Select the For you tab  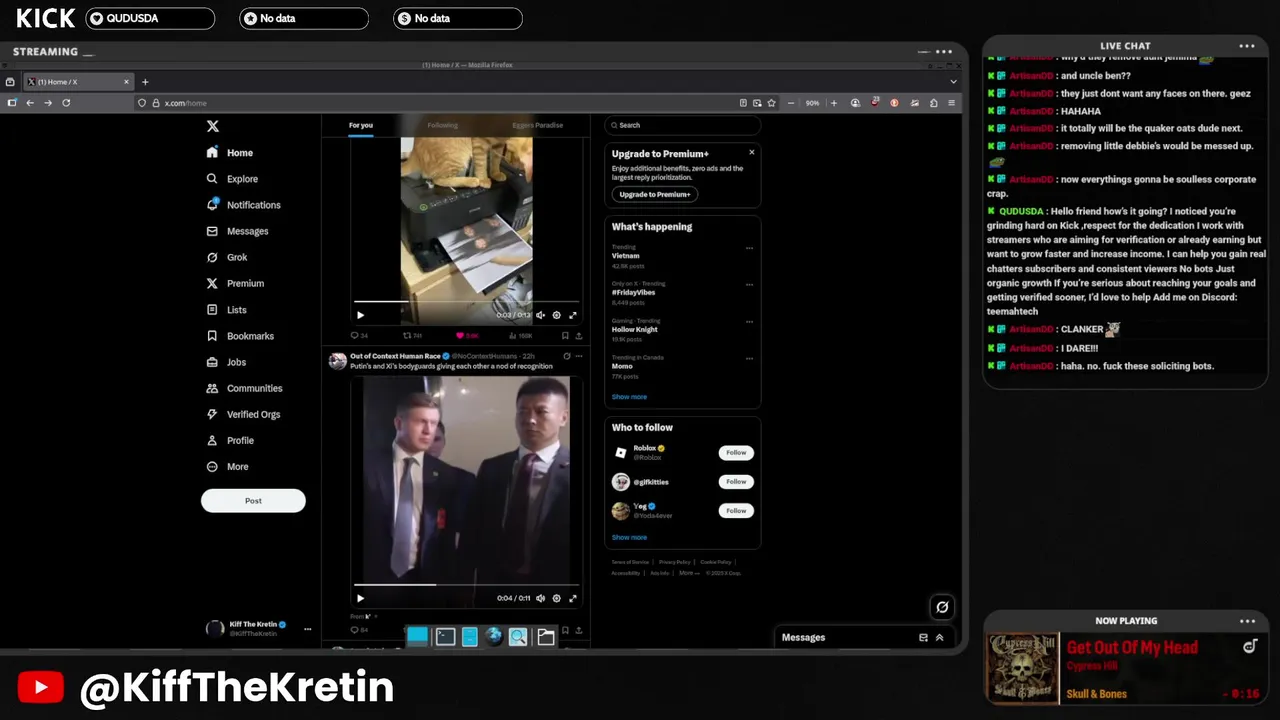[x=361, y=125]
